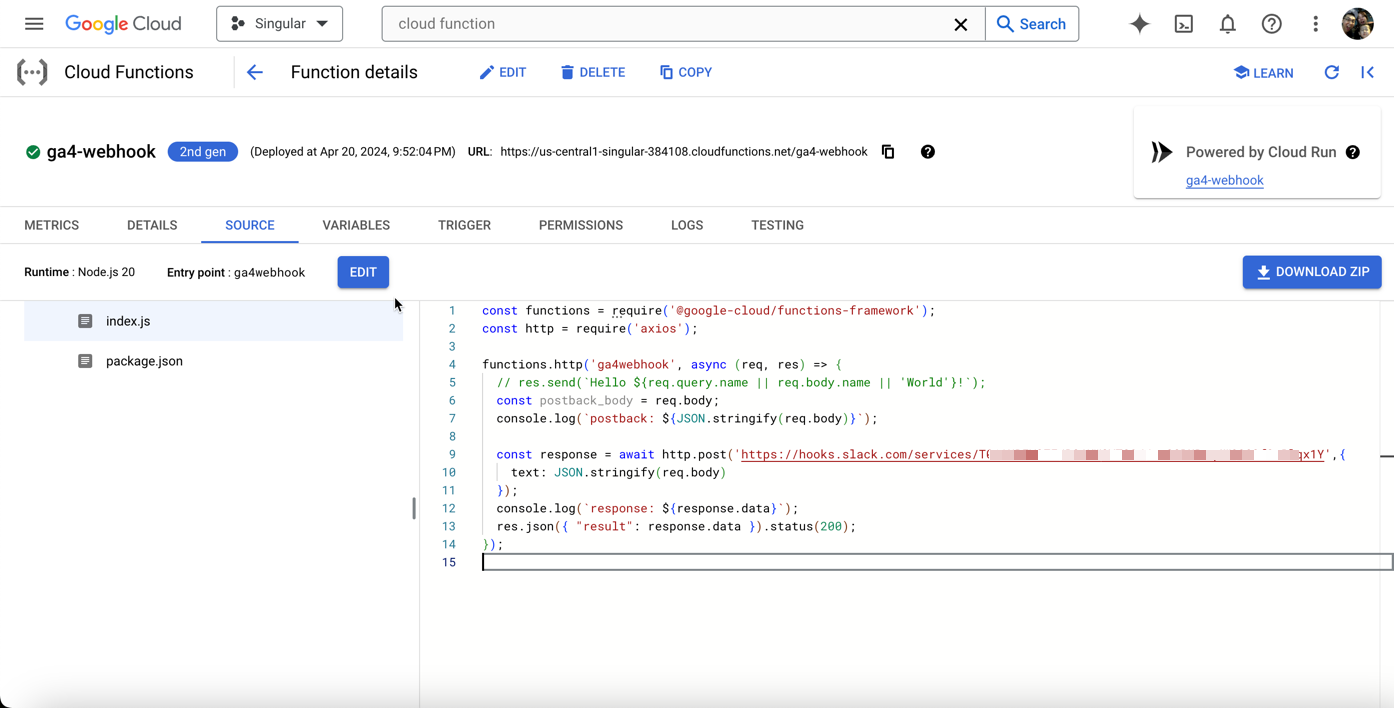Click the Deployed at timestamp text
The height and width of the screenshot is (708, 1394).
[353, 152]
